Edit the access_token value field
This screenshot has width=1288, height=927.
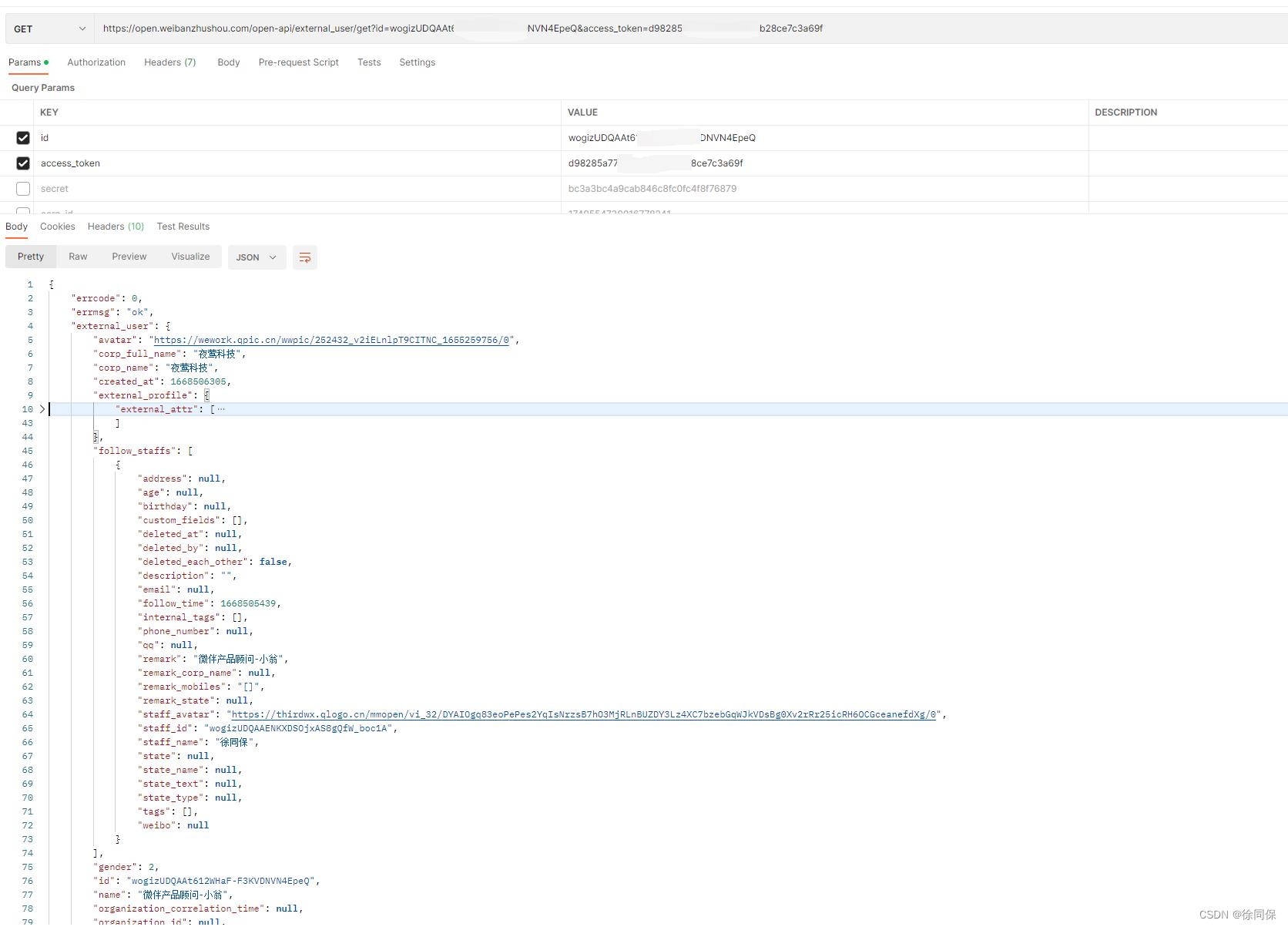tap(824, 163)
